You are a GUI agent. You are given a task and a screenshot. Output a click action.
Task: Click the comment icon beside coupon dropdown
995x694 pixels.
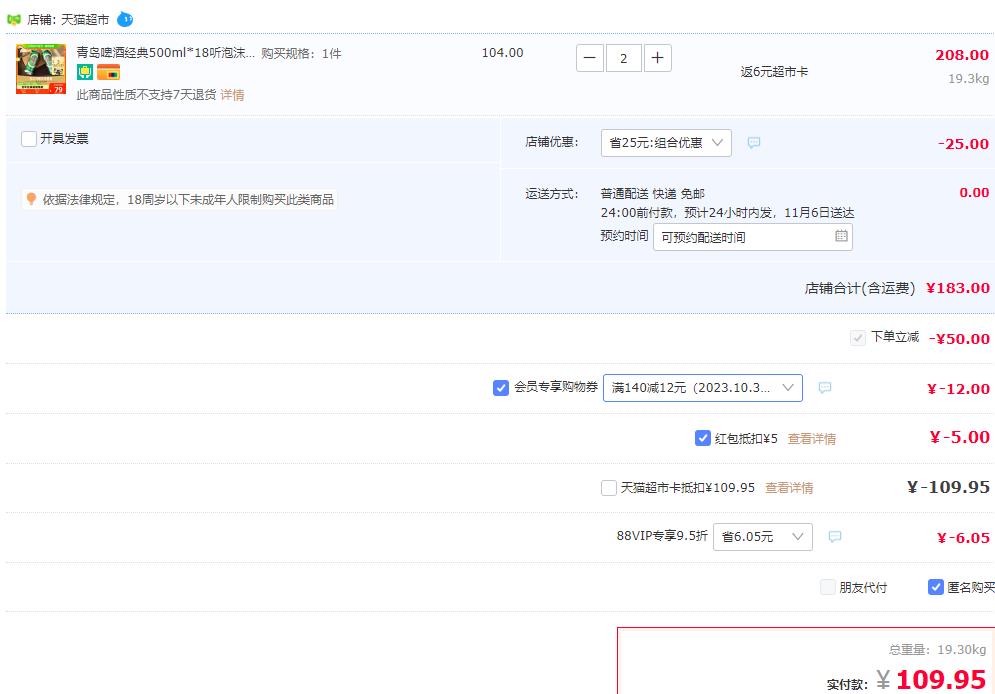click(825, 388)
